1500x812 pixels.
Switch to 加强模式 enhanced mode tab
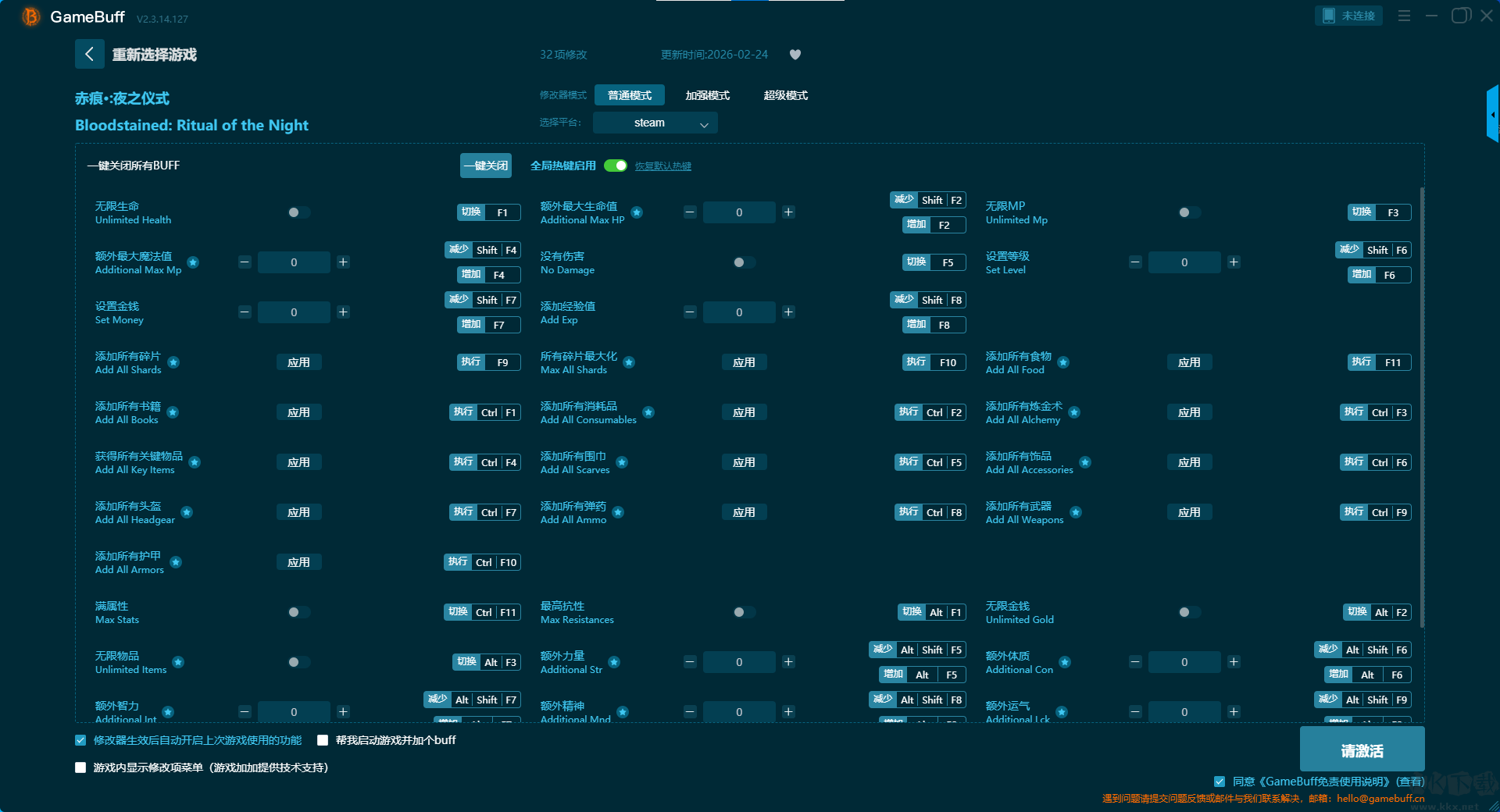(707, 95)
